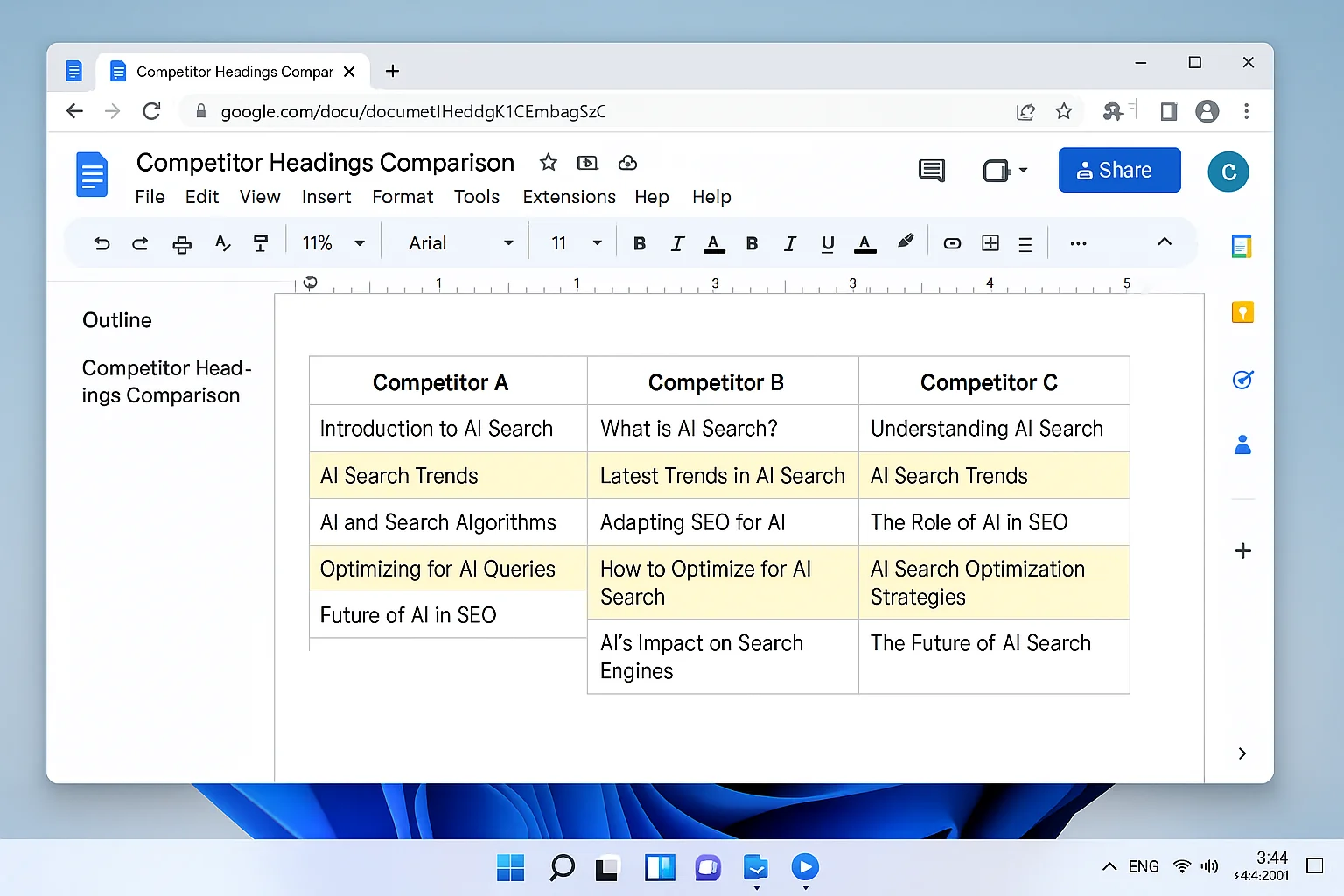Open the zoom level dropdown
Image resolution: width=1344 pixels, height=896 pixels.
pyautogui.click(x=332, y=242)
